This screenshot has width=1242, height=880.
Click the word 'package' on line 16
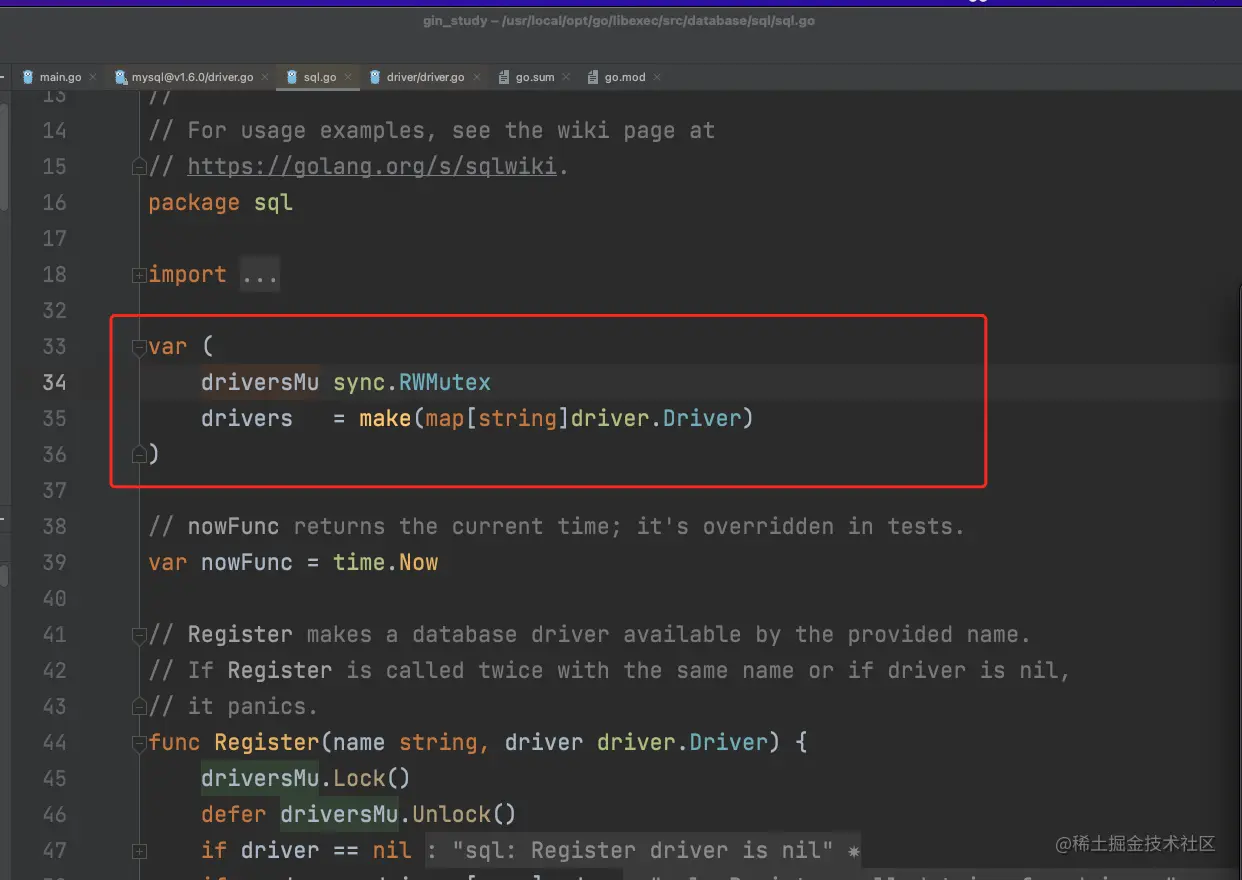[194, 202]
